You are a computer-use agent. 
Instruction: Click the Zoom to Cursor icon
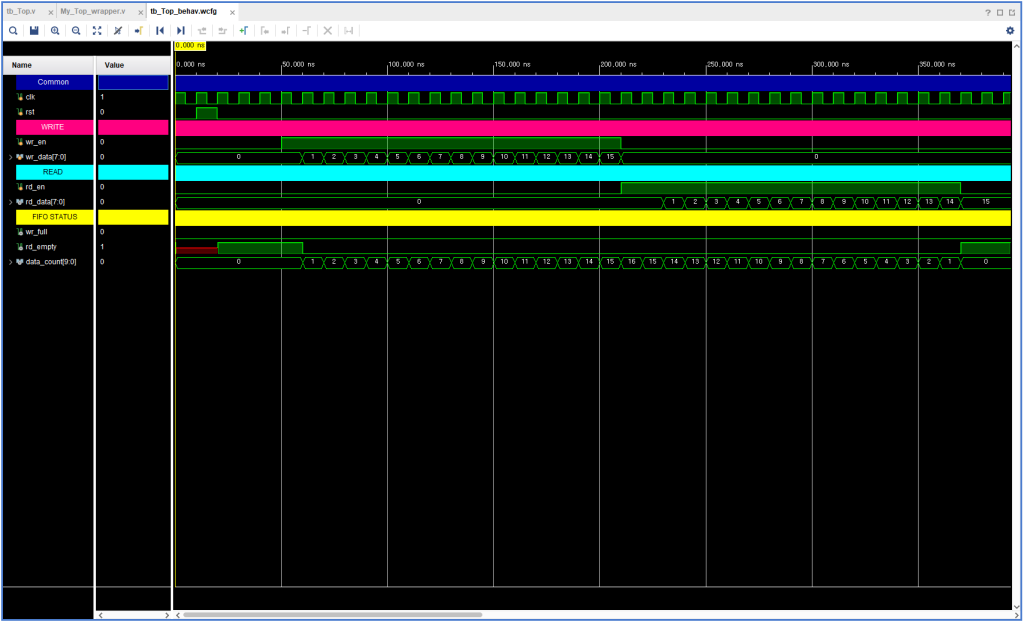[x=118, y=31]
